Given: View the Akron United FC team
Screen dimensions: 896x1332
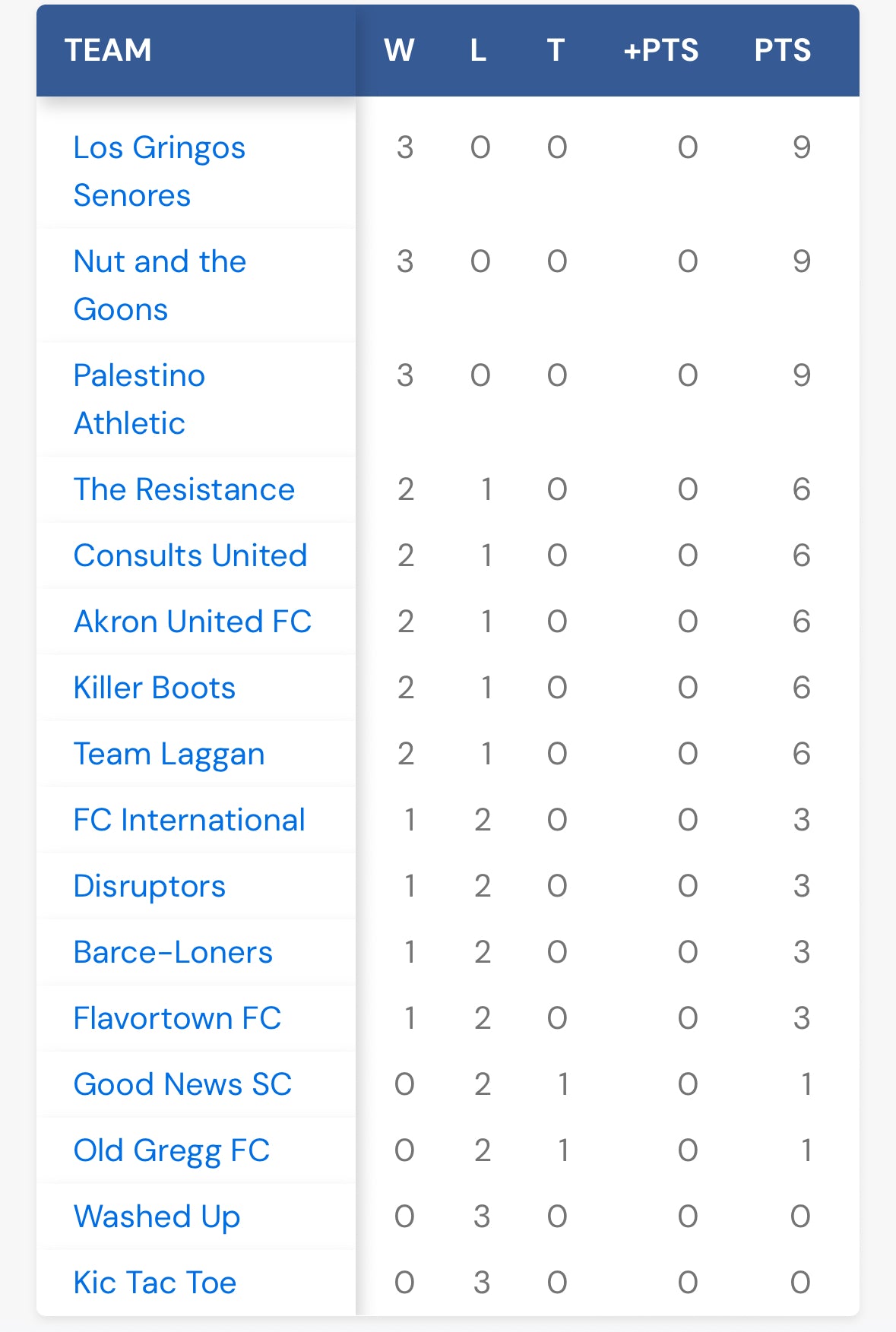Looking at the screenshot, I should 192,622.
